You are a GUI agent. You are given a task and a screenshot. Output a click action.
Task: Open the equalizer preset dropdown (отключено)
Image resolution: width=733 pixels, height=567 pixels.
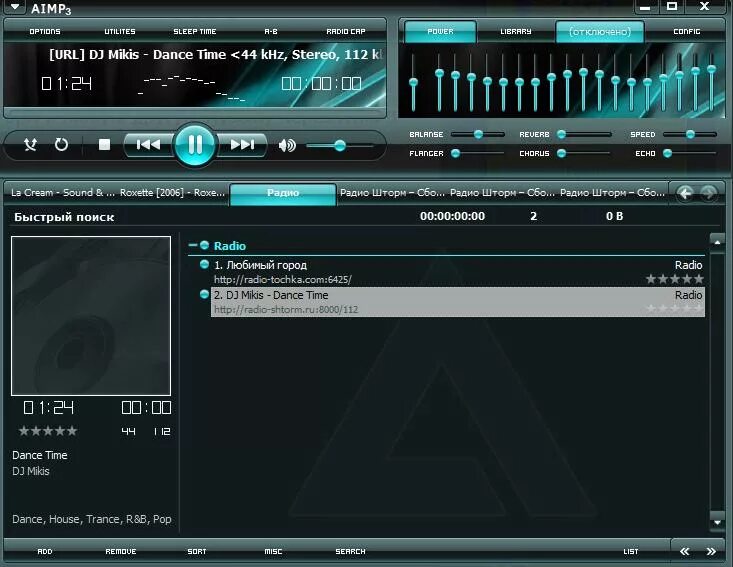coord(600,31)
